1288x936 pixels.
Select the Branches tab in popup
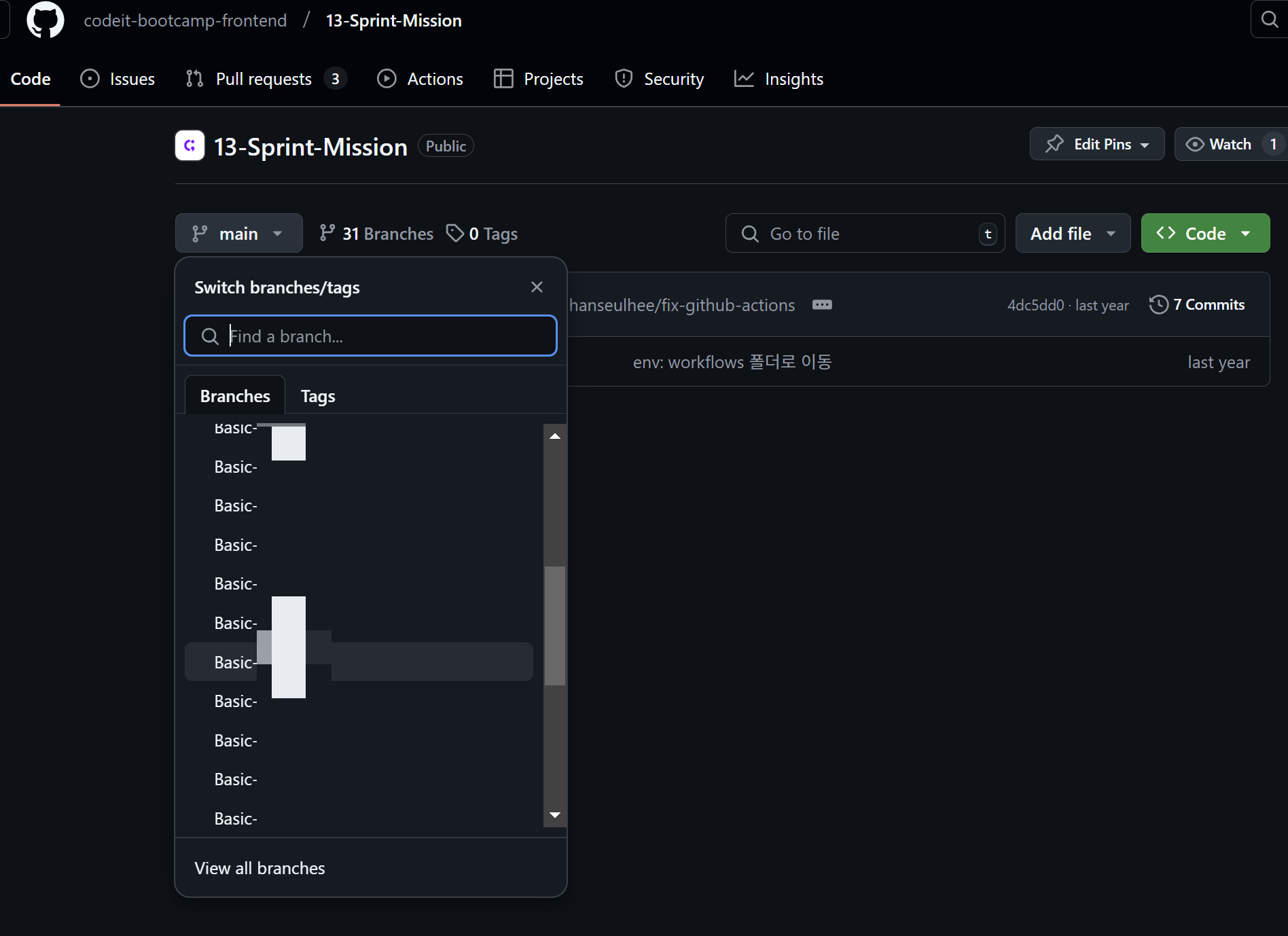click(x=235, y=395)
